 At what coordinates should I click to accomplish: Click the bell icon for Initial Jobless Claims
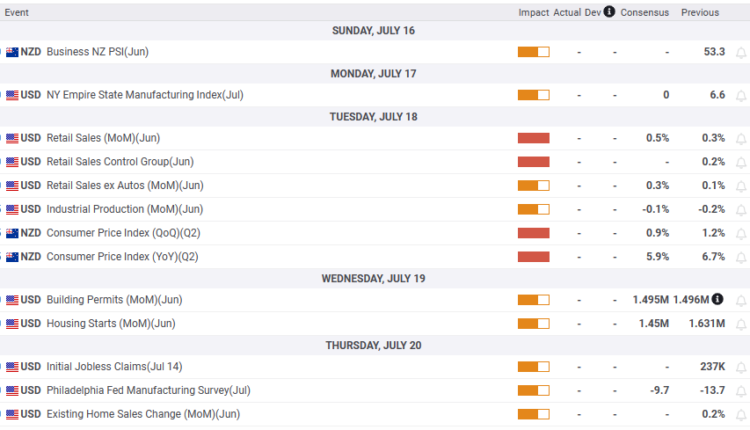(742, 367)
